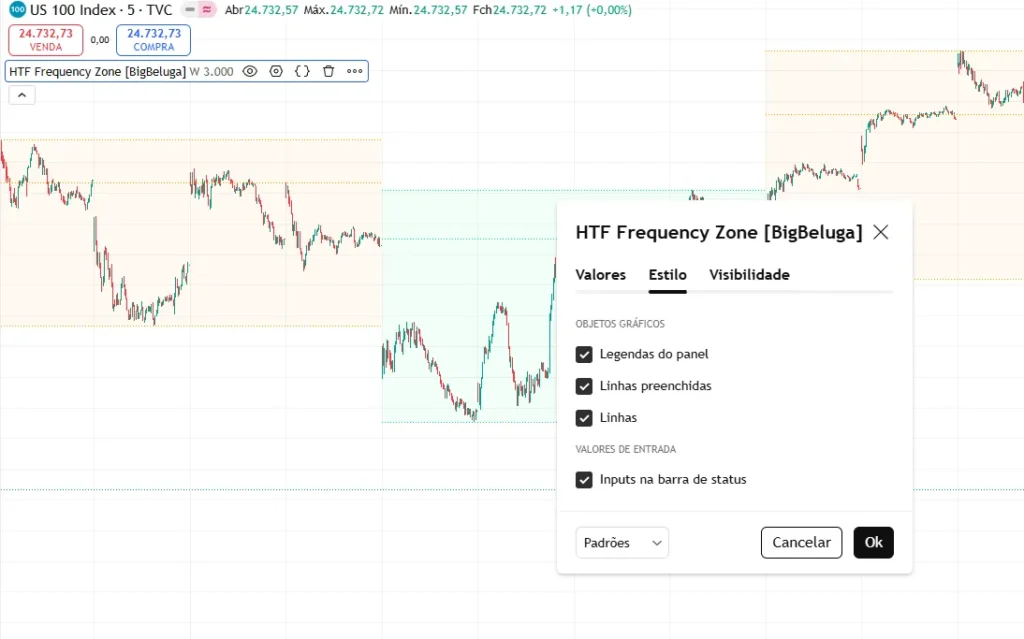Open indicator settings hexagon icon
Viewport: 1024px width, 639px height.
(x=276, y=71)
